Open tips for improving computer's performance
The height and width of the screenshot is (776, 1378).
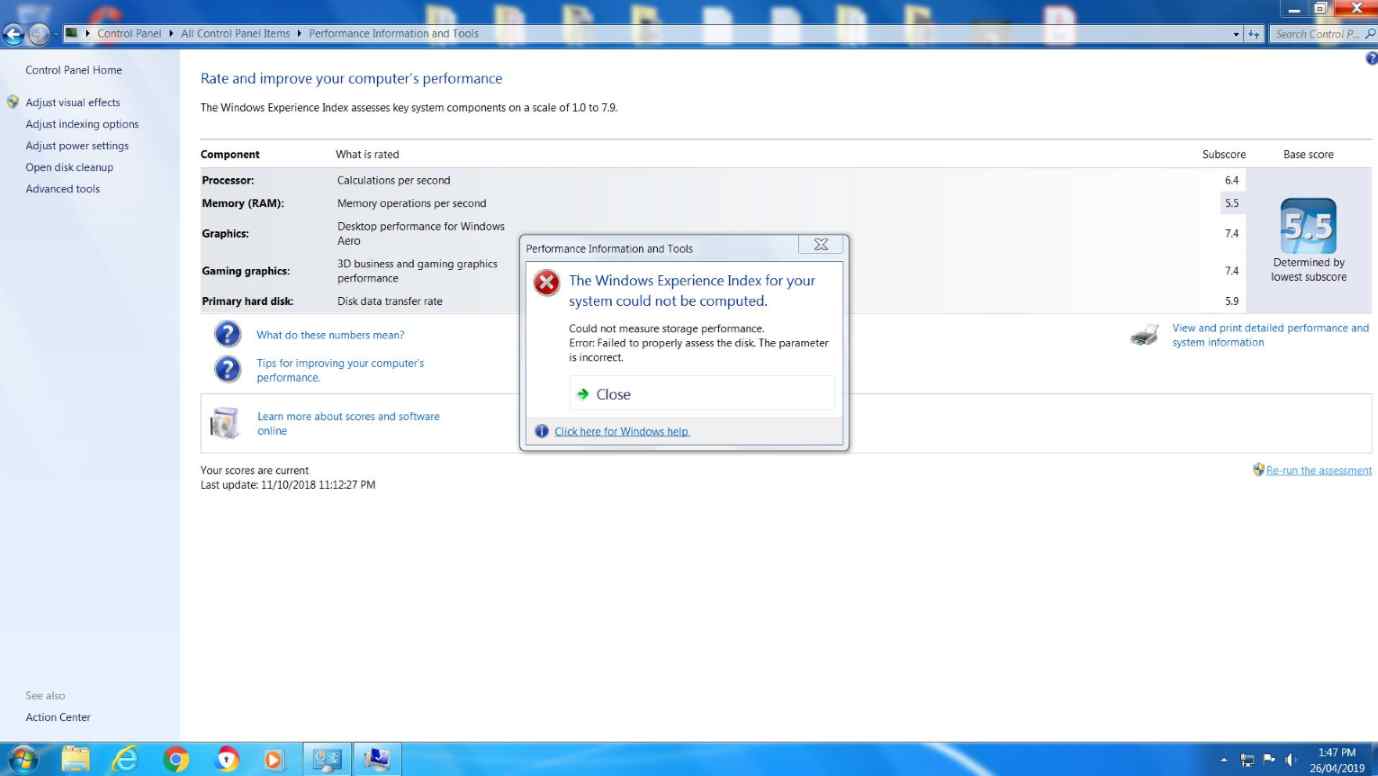click(x=340, y=370)
